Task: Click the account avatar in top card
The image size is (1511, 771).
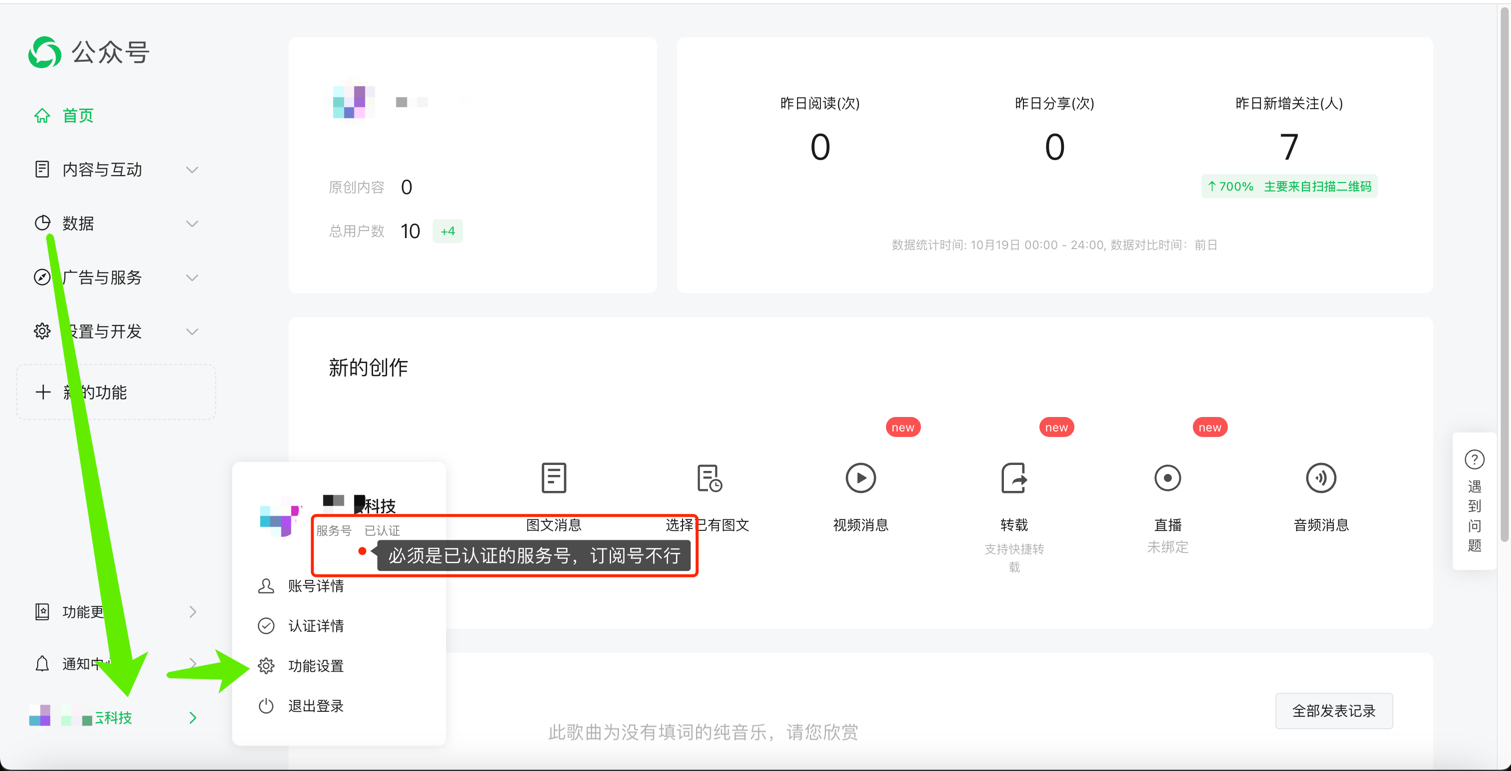Action: pos(351,102)
